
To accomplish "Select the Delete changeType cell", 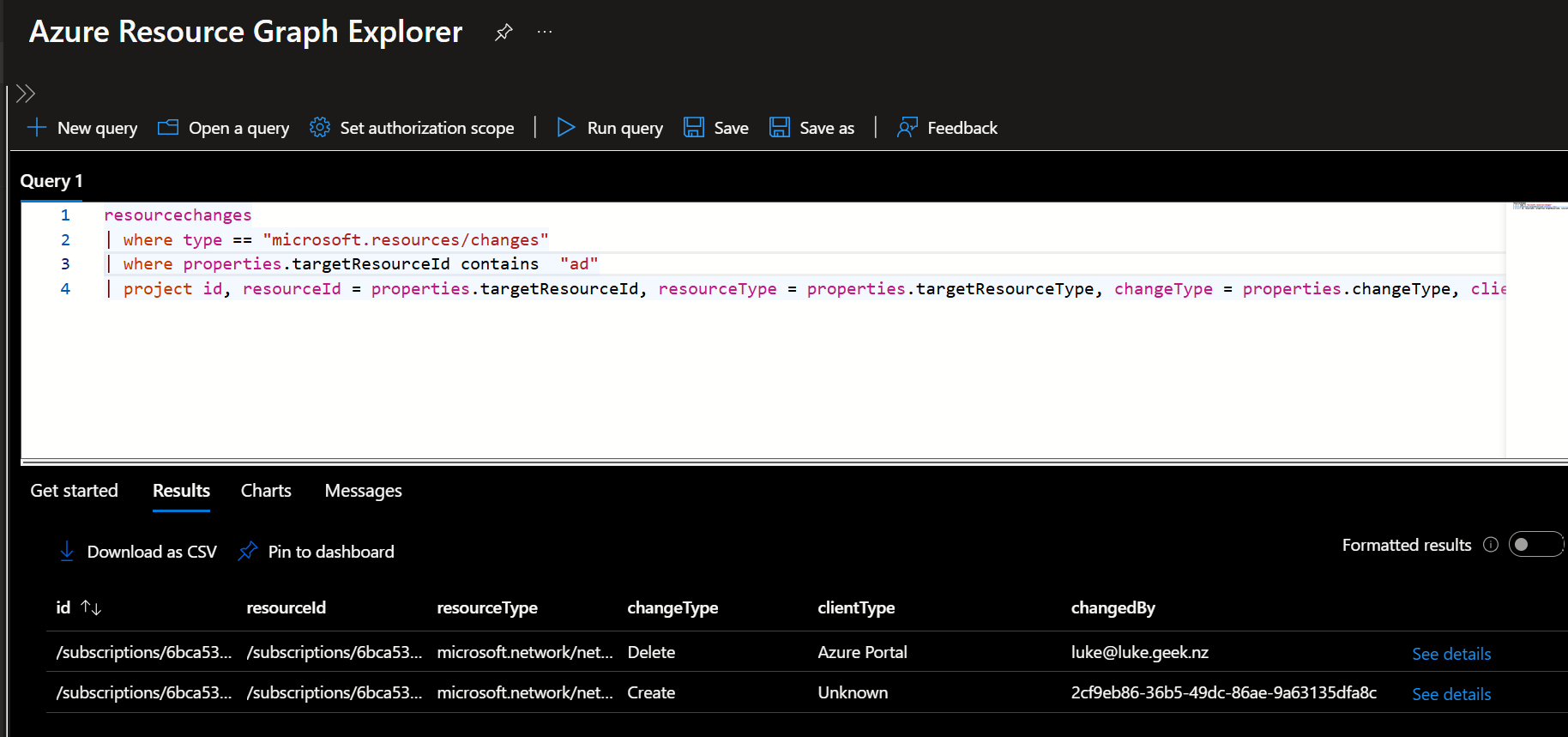I will point(651,652).
